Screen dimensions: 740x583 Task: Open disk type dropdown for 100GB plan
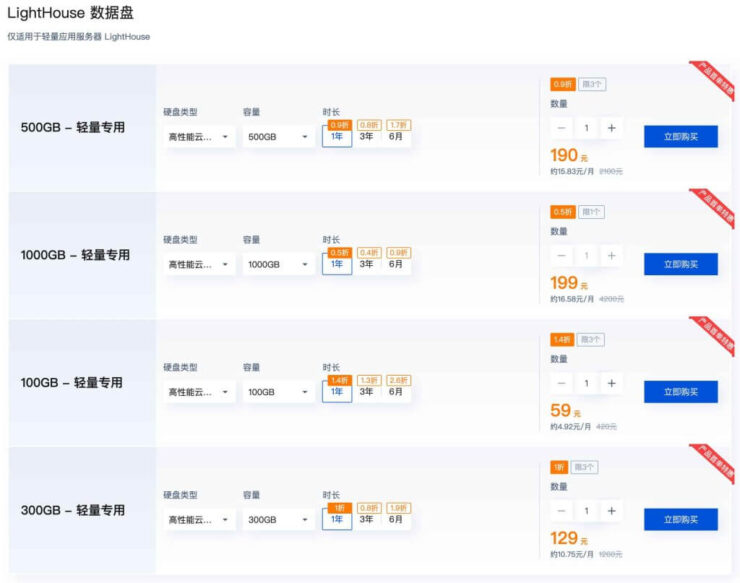coord(199,392)
